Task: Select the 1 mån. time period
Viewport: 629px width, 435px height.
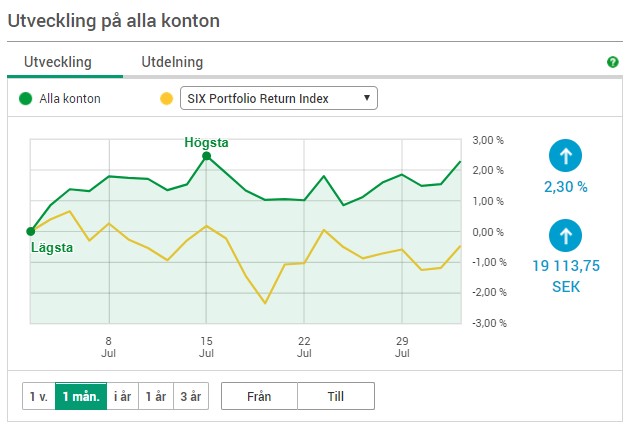Action: coord(81,396)
